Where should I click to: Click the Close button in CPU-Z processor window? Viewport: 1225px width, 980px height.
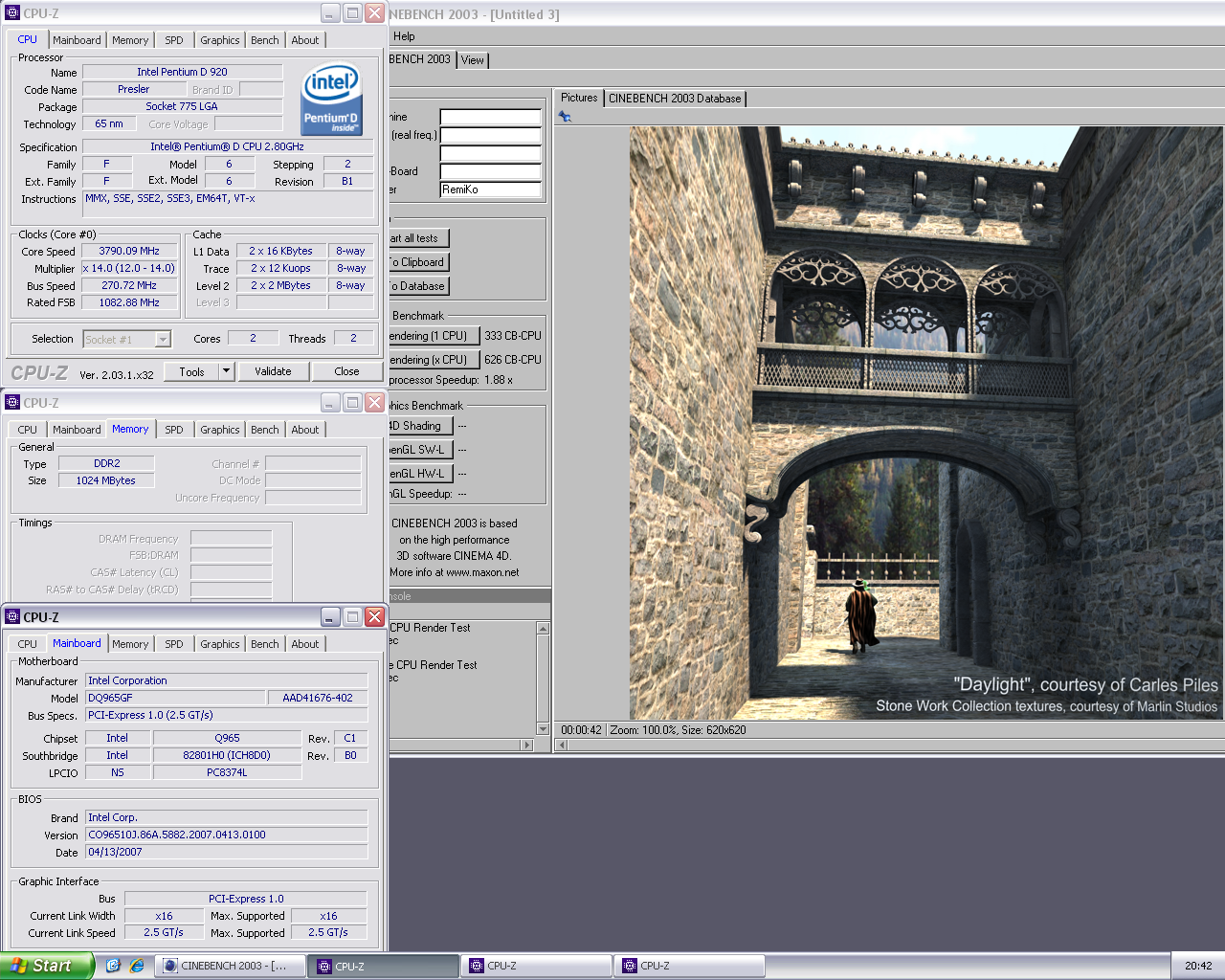click(x=346, y=371)
